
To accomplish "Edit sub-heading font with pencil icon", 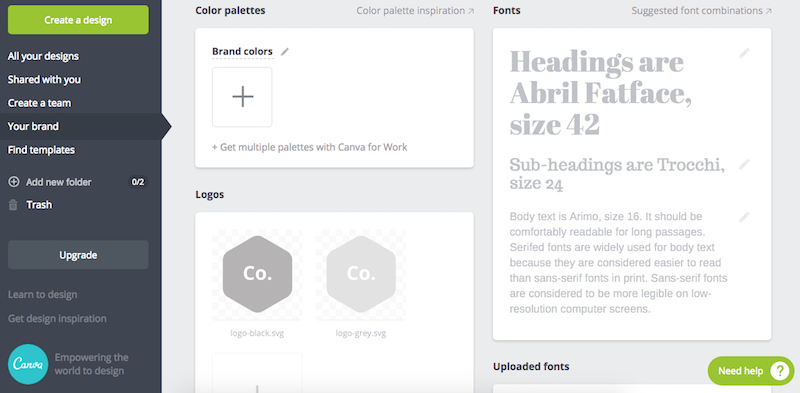I will click(x=744, y=164).
